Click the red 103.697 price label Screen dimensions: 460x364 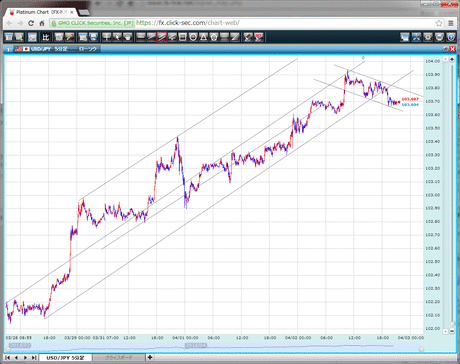click(x=410, y=99)
